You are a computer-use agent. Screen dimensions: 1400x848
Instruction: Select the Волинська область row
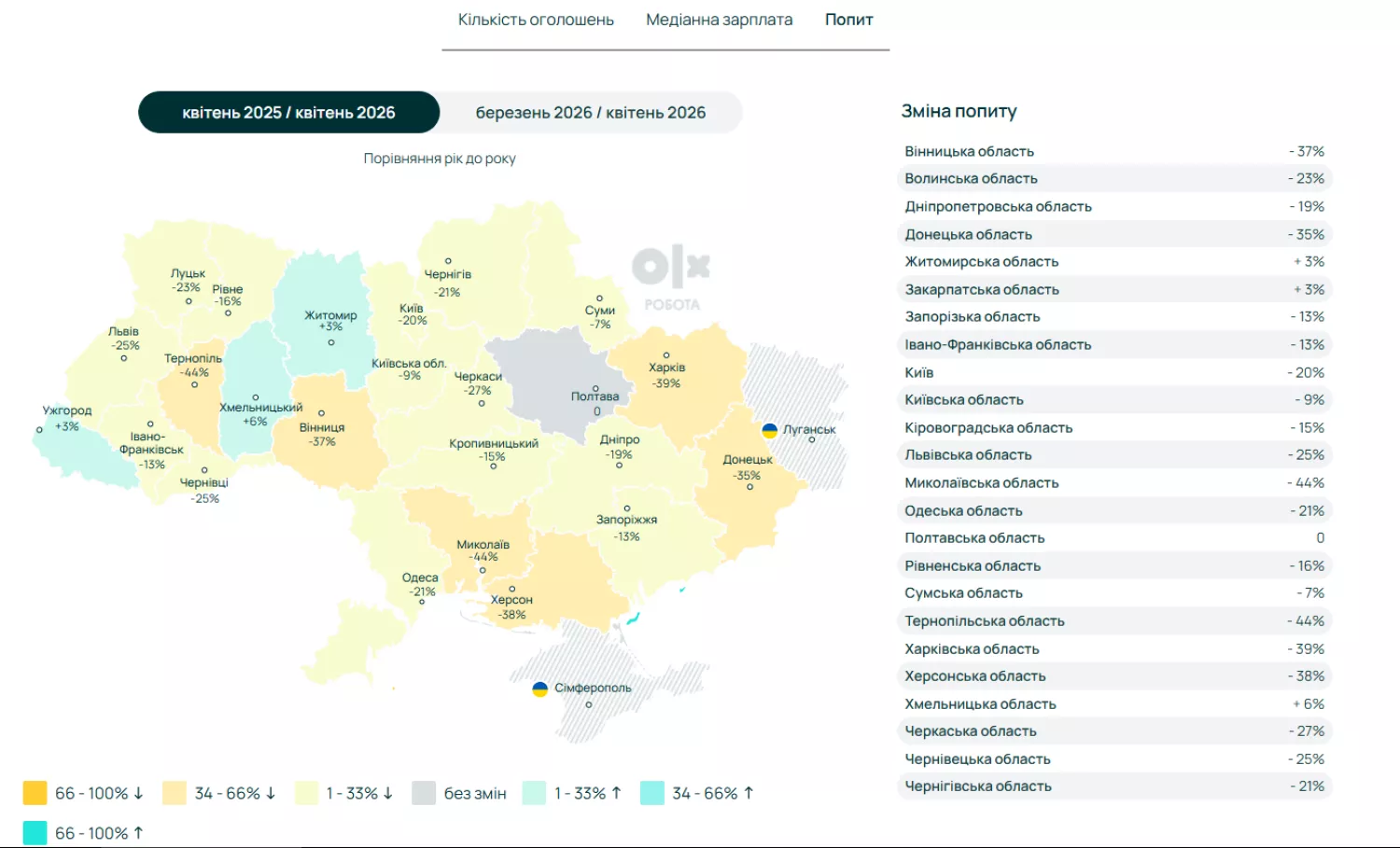click(1114, 178)
